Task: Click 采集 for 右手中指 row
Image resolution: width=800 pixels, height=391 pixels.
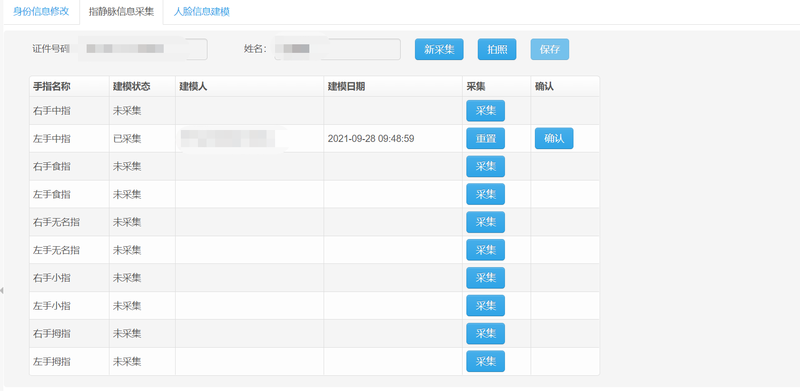Action: (x=485, y=111)
